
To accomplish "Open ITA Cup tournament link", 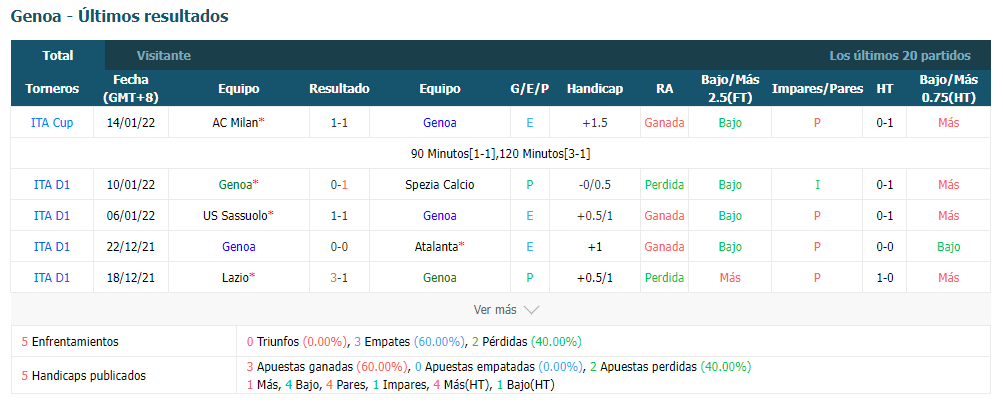I will click(x=52, y=123).
